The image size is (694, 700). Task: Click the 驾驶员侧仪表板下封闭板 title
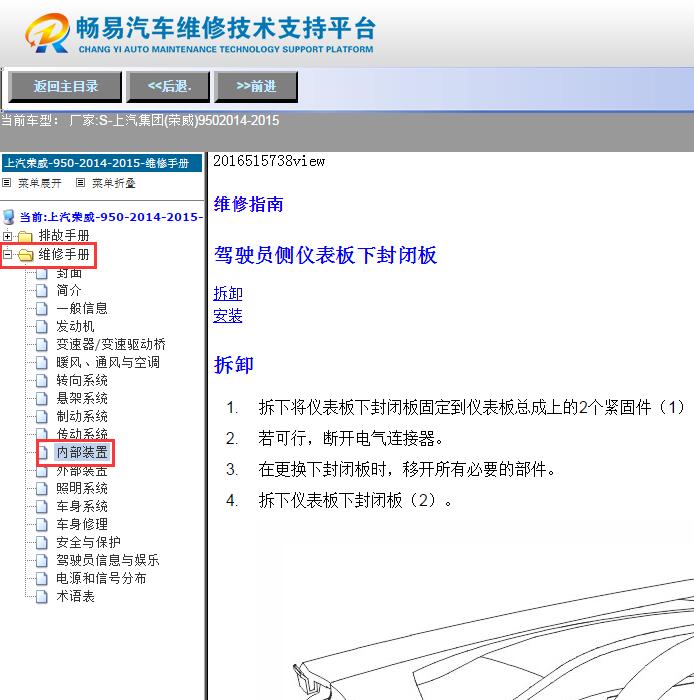(x=325, y=255)
